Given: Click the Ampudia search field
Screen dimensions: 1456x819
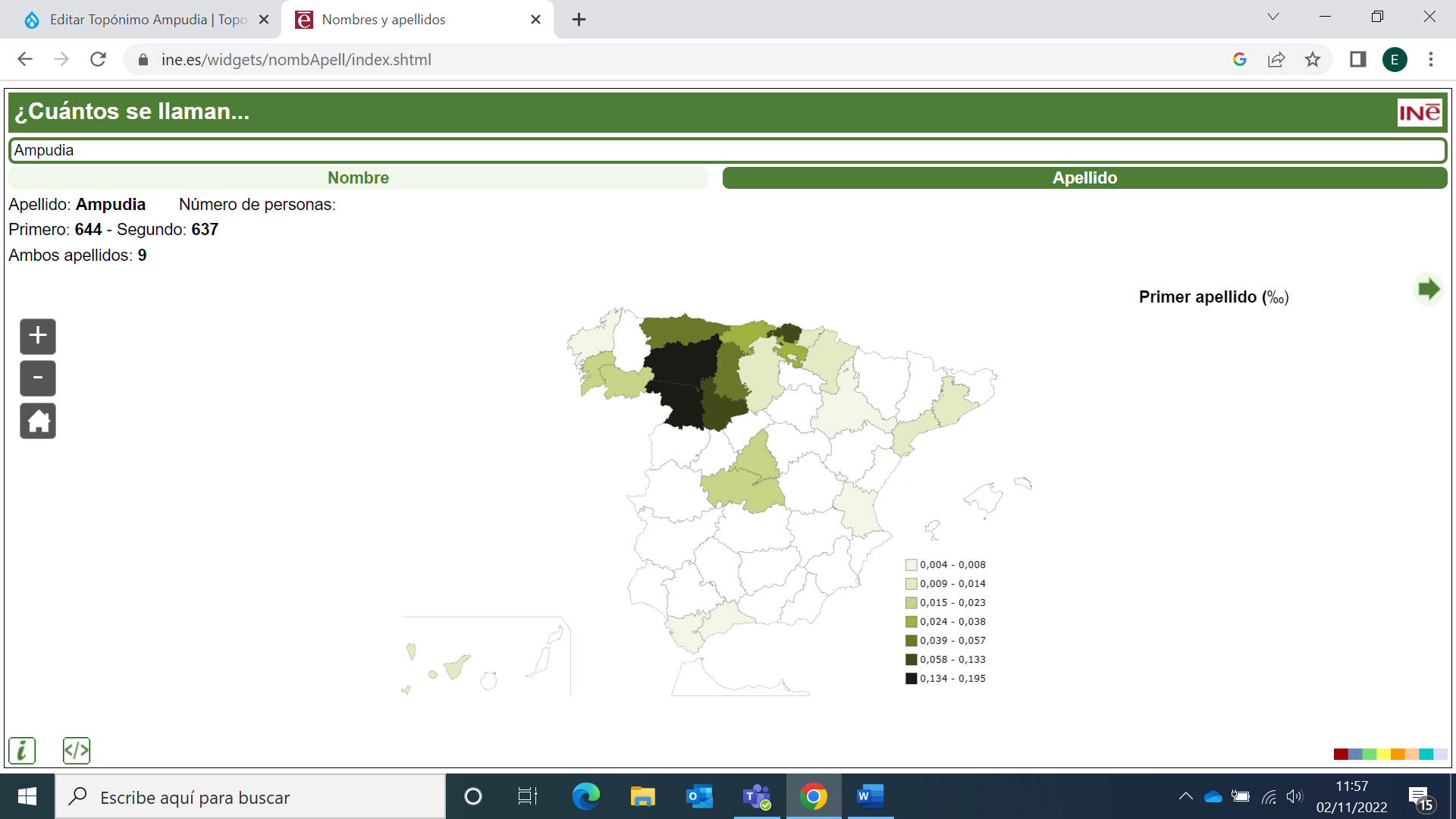Looking at the screenshot, I should 728,150.
